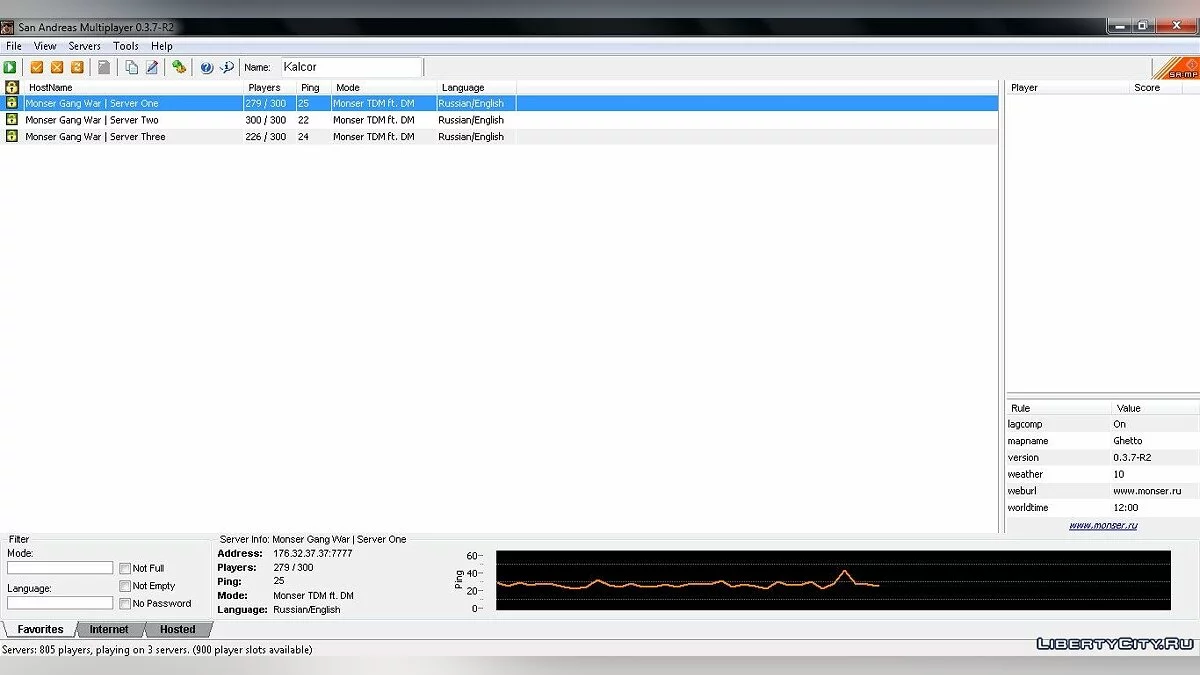Open the www.monser.ru link
This screenshot has height=675, width=1200.
(1102, 525)
